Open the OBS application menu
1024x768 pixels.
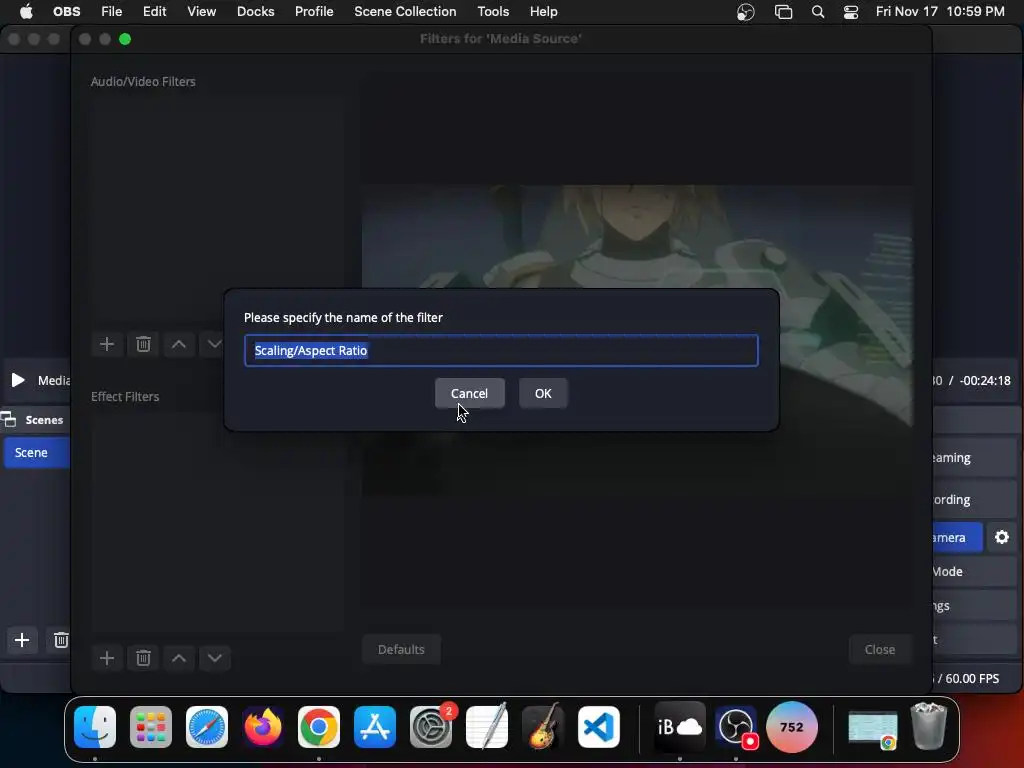click(67, 11)
